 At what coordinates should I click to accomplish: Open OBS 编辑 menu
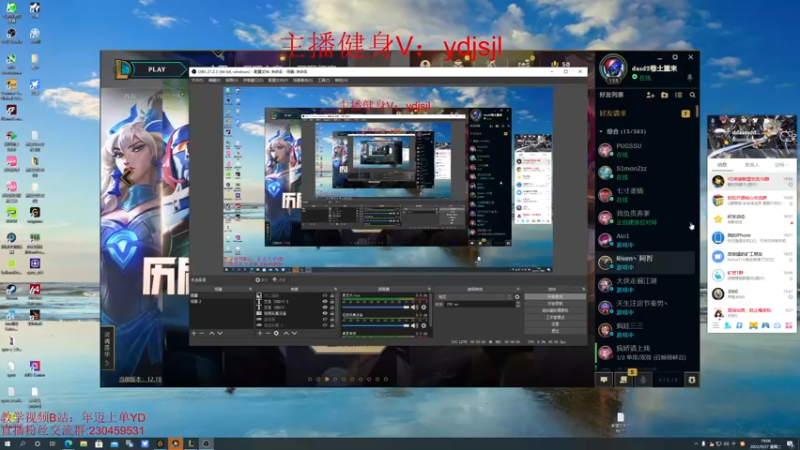click(215, 80)
